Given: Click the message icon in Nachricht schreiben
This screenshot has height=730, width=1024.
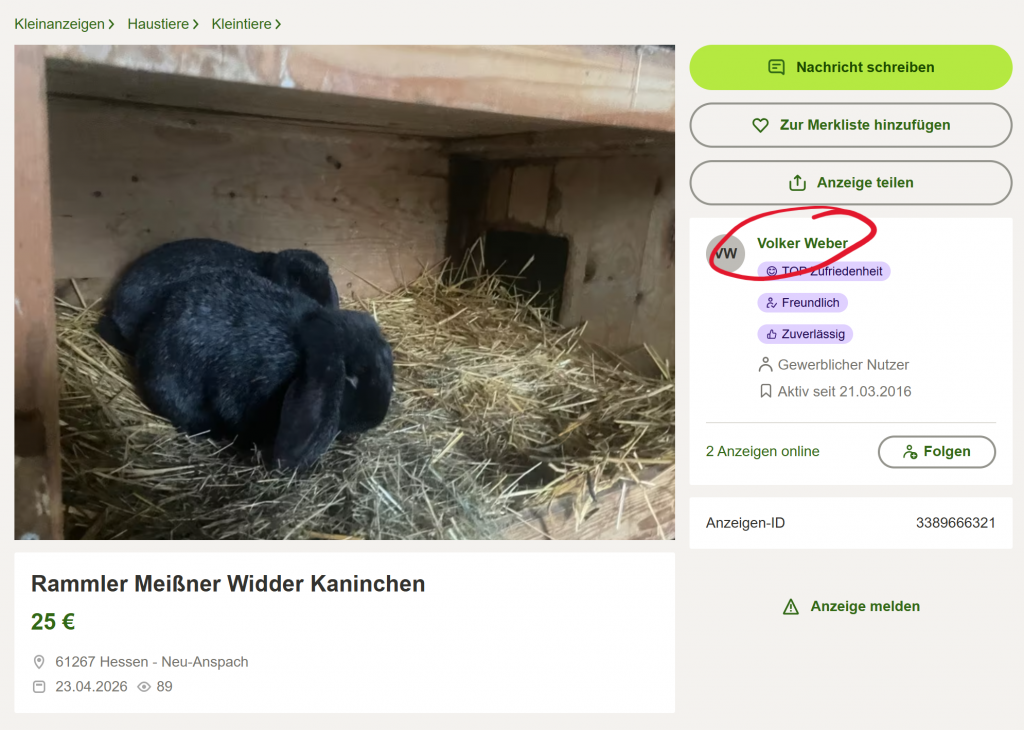Looking at the screenshot, I should (x=776, y=67).
